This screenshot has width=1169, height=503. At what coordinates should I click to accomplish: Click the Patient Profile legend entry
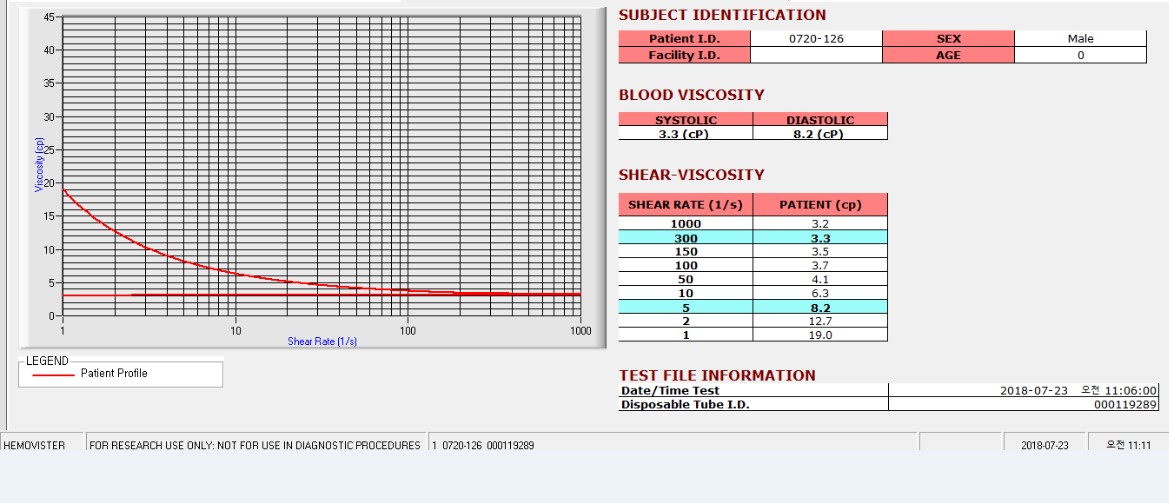click(114, 373)
